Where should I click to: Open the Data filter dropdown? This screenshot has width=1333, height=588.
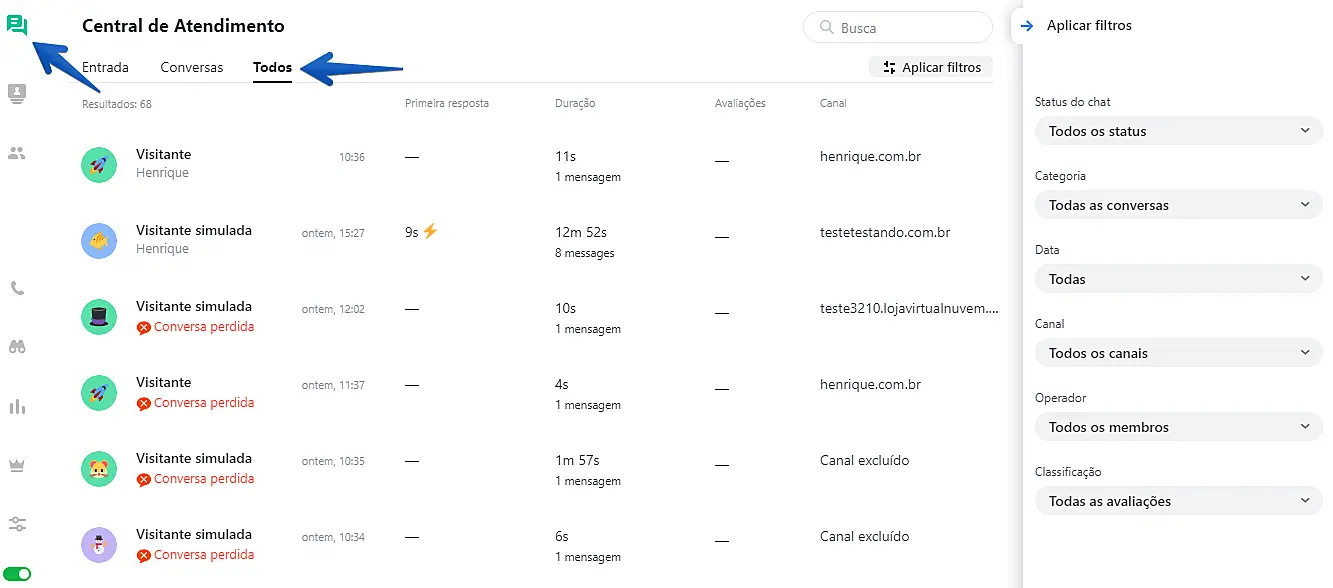[x=1178, y=279]
